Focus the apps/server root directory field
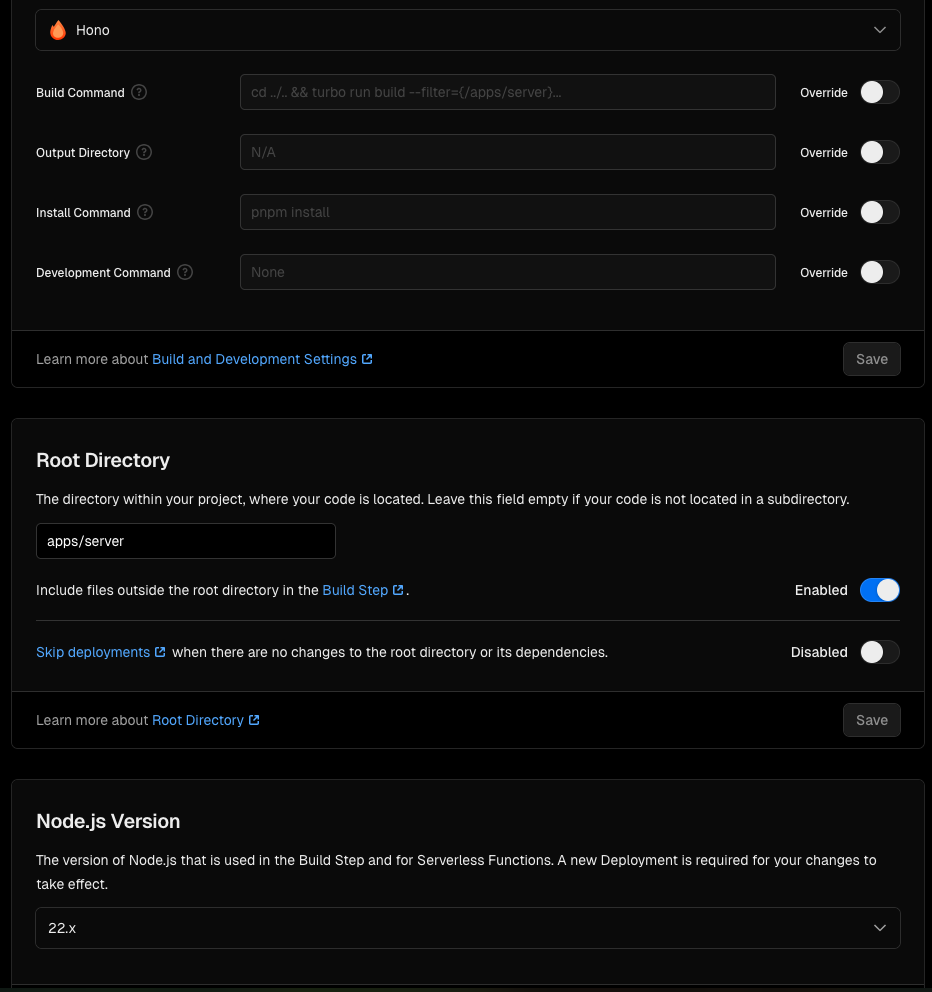Image resolution: width=932 pixels, height=992 pixels. [x=185, y=541]
